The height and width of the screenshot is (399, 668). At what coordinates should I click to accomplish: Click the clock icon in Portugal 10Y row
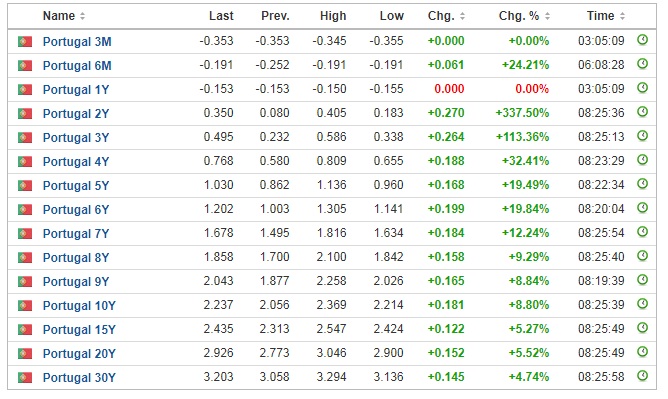pyautogui.click(x=642, y=304)
